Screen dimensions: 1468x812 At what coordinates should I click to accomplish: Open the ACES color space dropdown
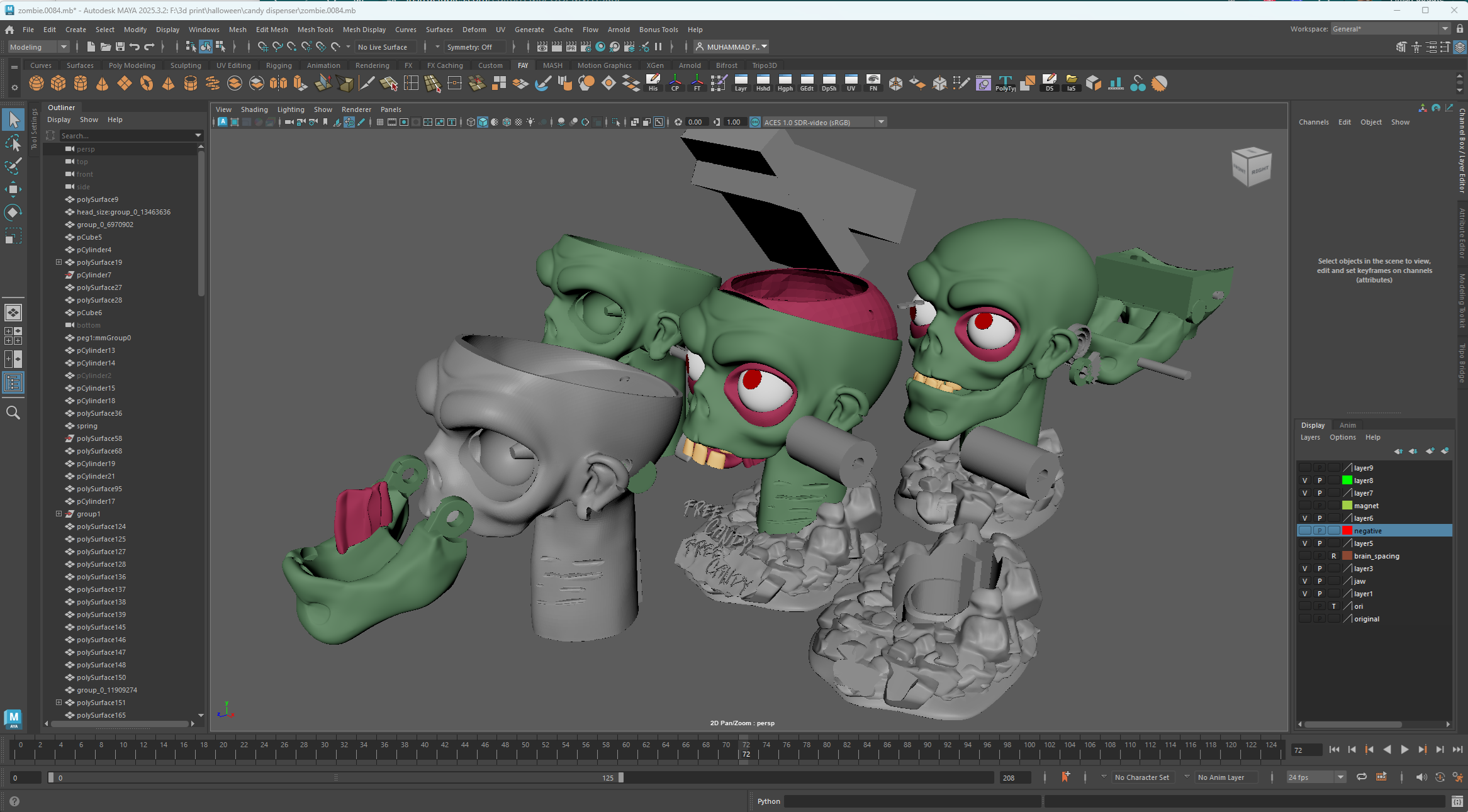tap(824, 122)
